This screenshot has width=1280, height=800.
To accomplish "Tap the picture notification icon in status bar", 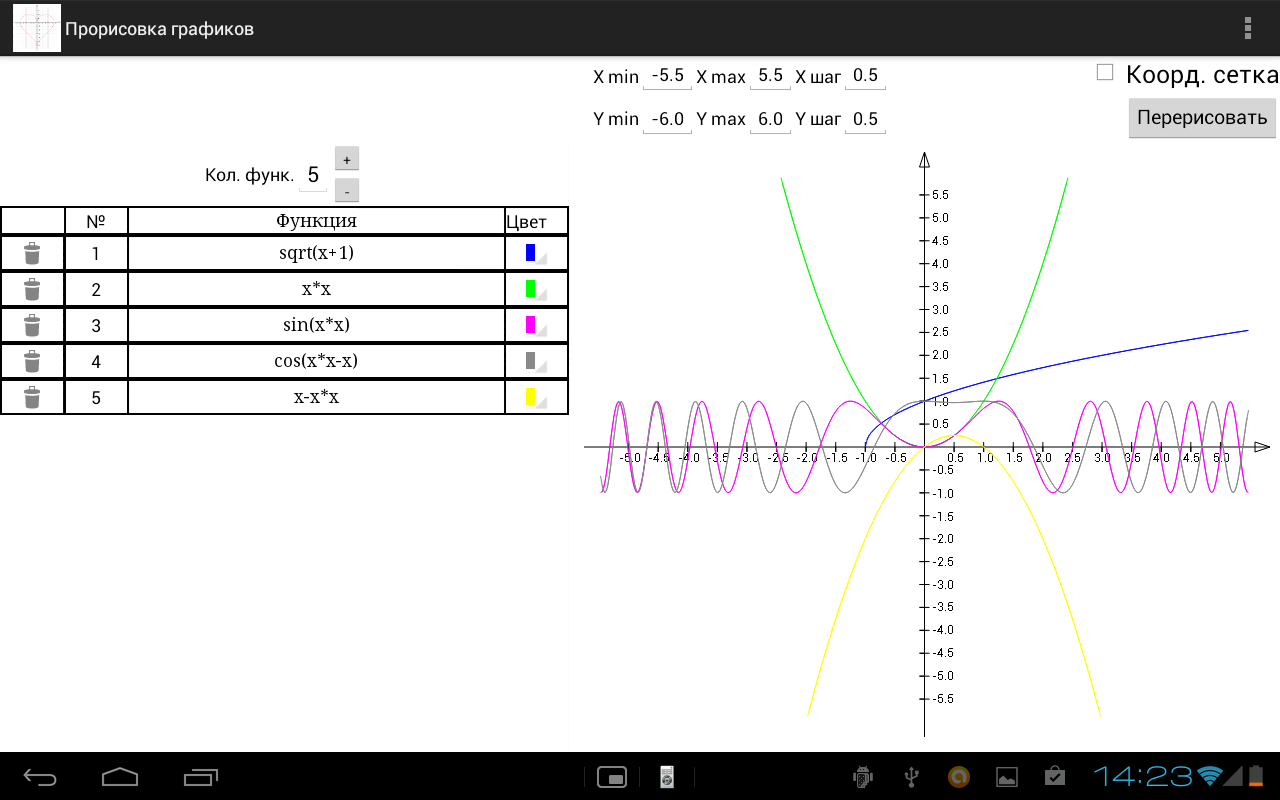I will click(x=1007, y=776).
